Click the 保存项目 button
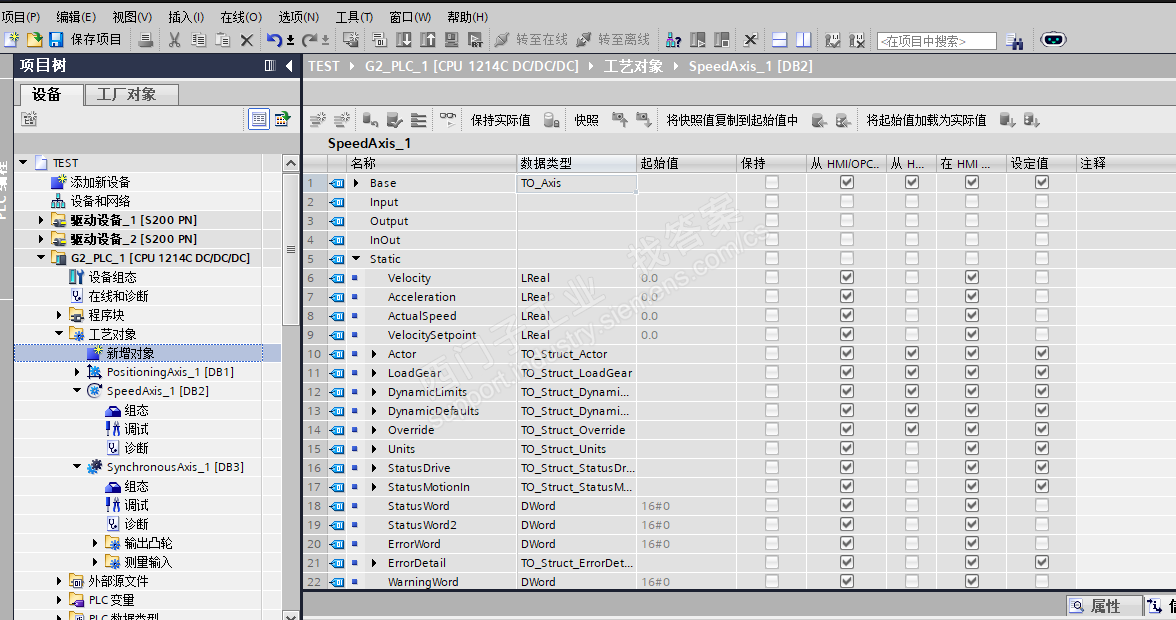Image resolution: width=1176 pixels, height=620 pixels. [95, 40]
